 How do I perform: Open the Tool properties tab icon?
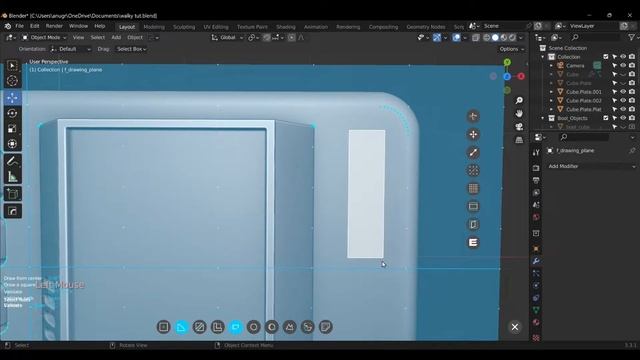point(536,152)
